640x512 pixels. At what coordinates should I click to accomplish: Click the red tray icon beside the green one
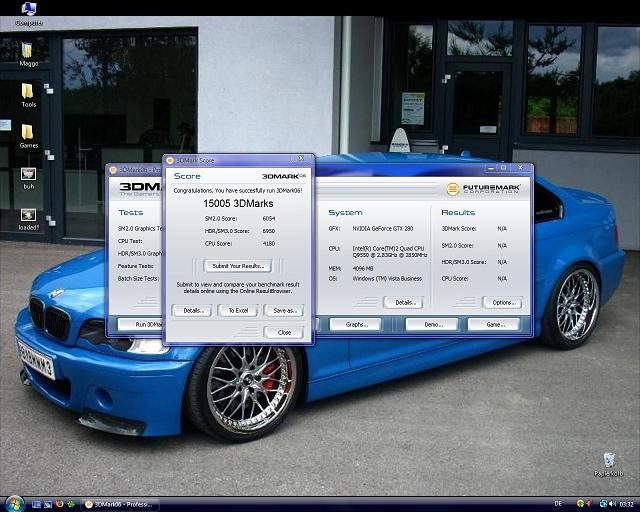click(588, 503)
